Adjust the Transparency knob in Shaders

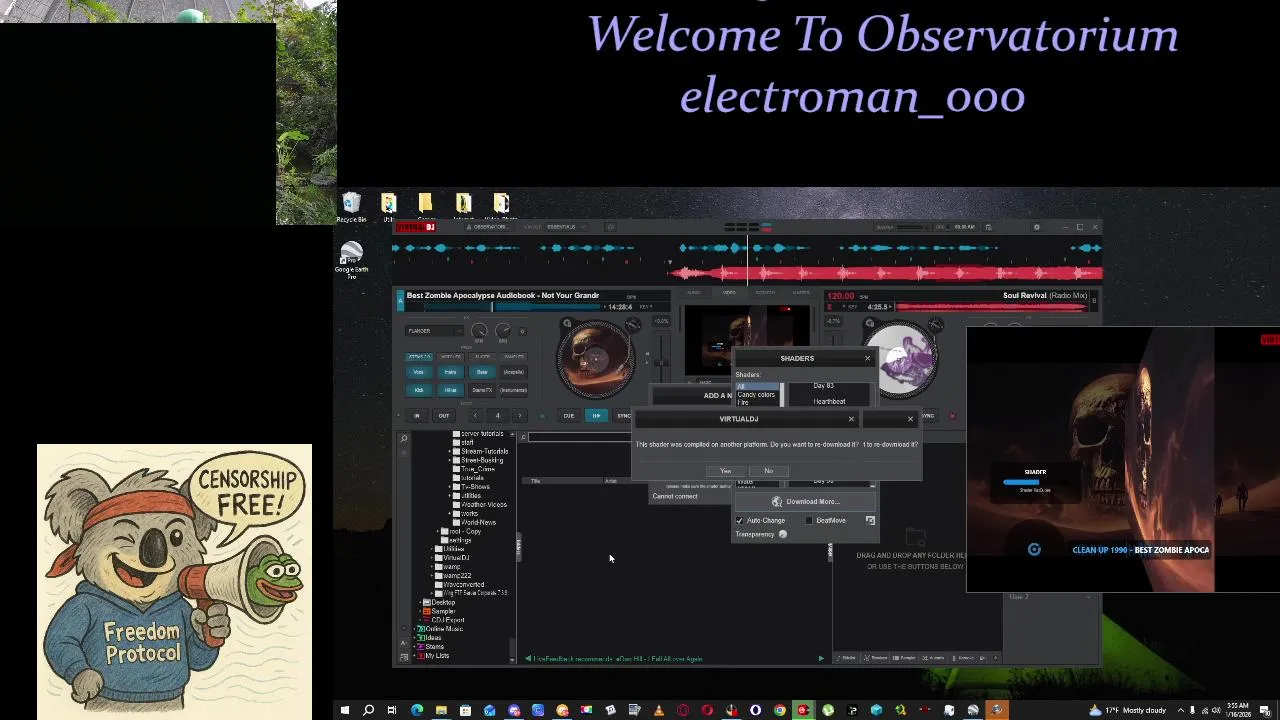pos(783,535)
